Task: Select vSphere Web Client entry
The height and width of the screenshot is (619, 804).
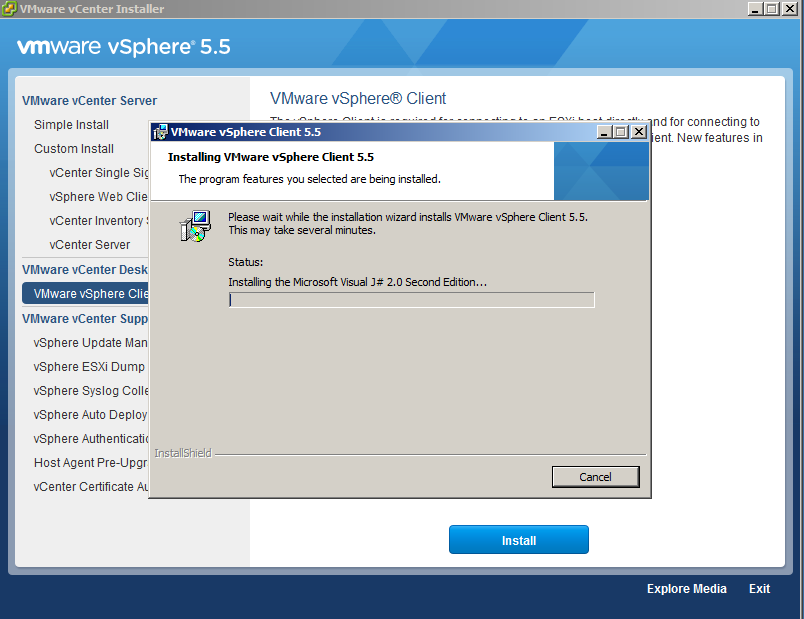Action: (98, 197)
